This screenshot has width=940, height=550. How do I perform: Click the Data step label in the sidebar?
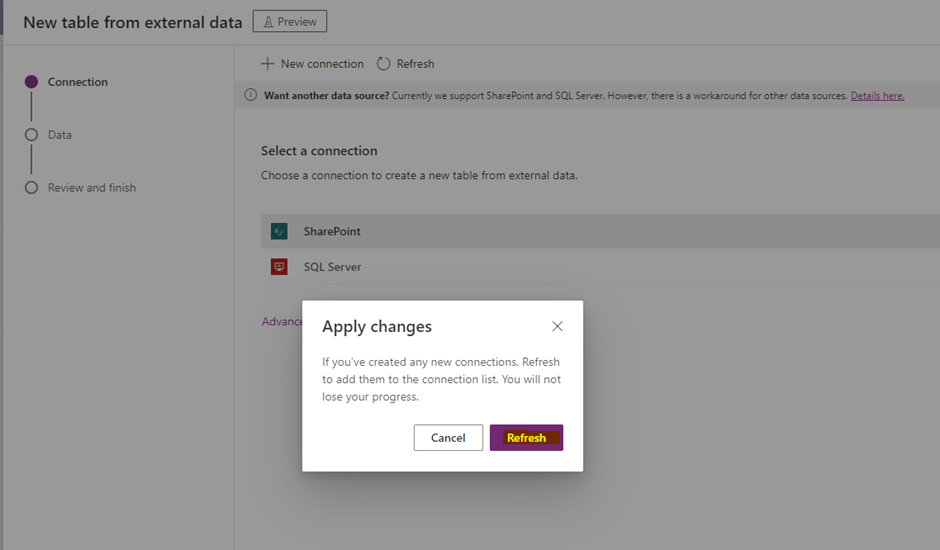point(60,135)
